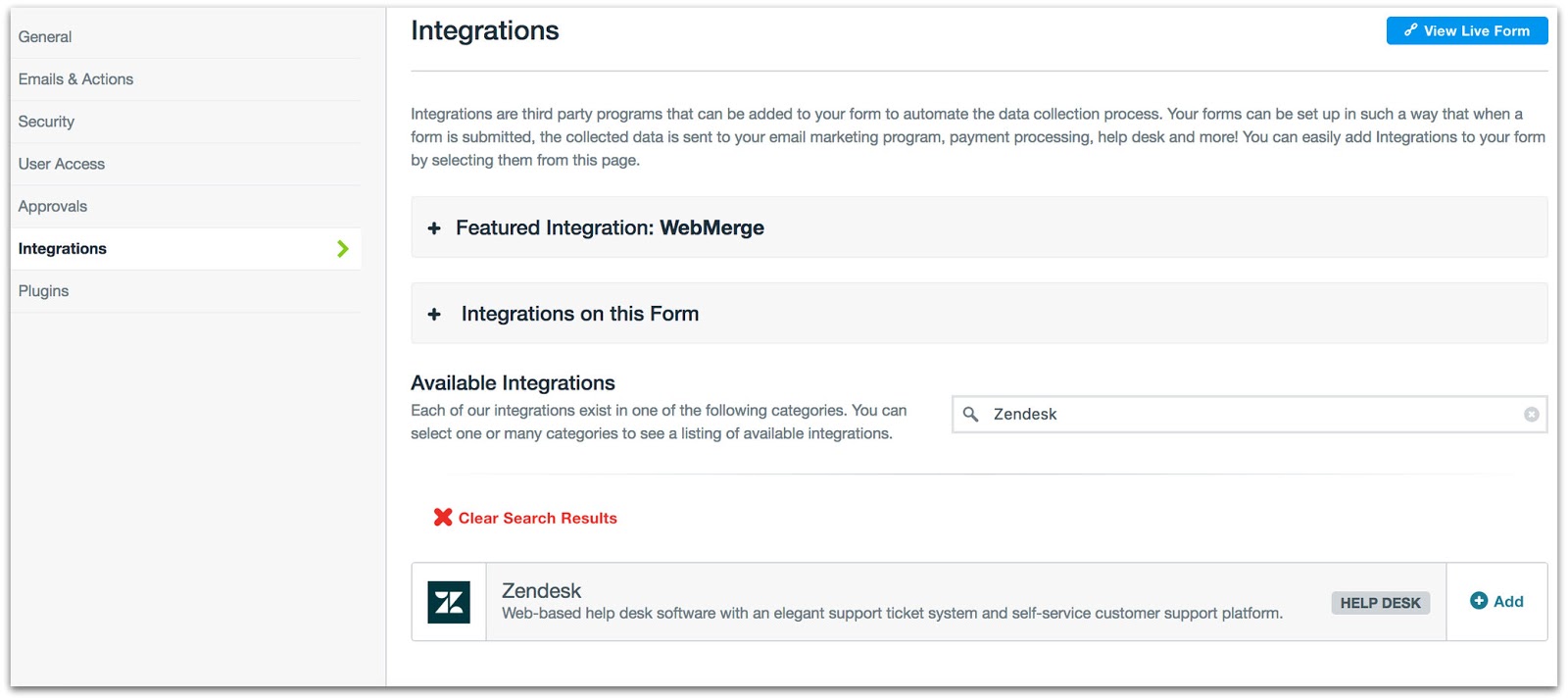
Task: Click the plus icon beside Integrations on this Form
Action: [434, 315]
